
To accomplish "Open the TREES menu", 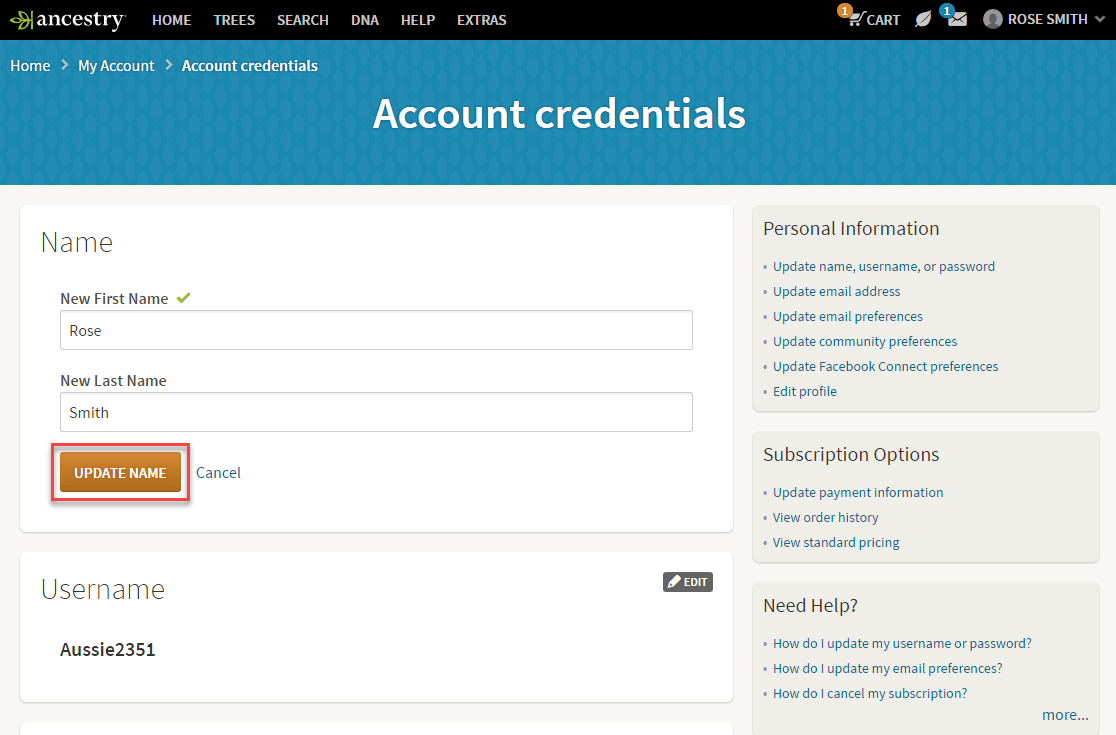I will (234, 20).
